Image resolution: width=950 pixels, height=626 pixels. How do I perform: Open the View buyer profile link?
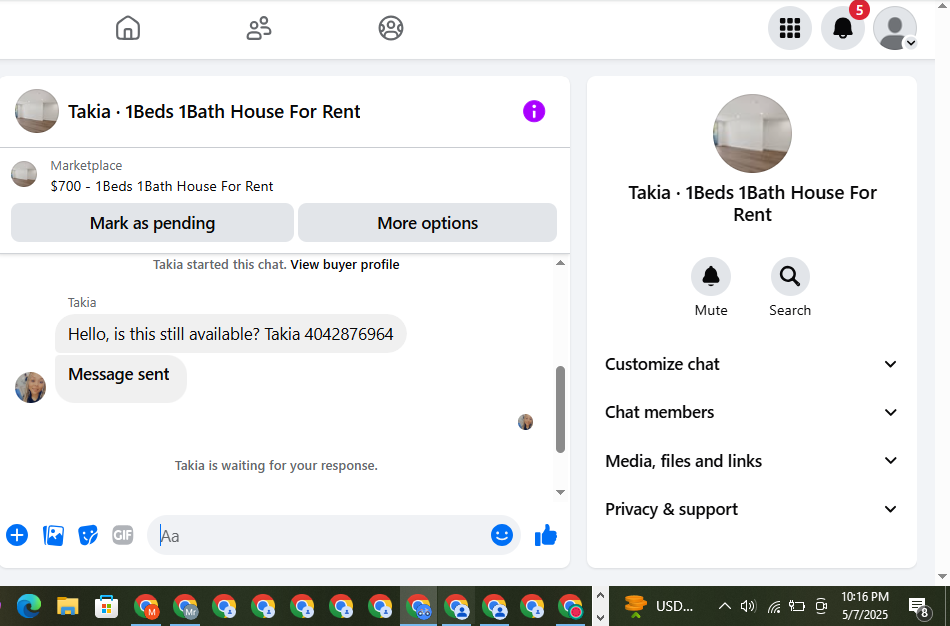pos(345,265)
